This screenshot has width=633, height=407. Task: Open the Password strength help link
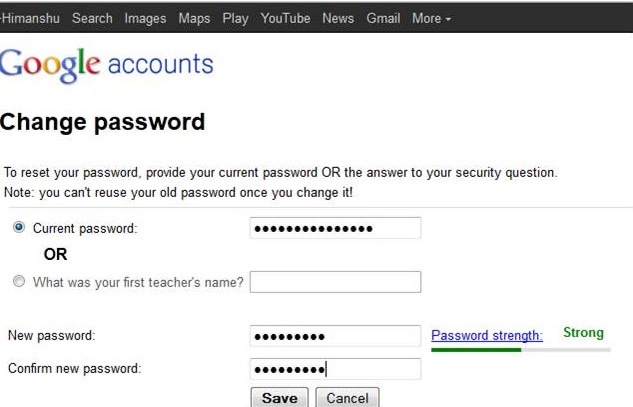click(x=487, y=335)
